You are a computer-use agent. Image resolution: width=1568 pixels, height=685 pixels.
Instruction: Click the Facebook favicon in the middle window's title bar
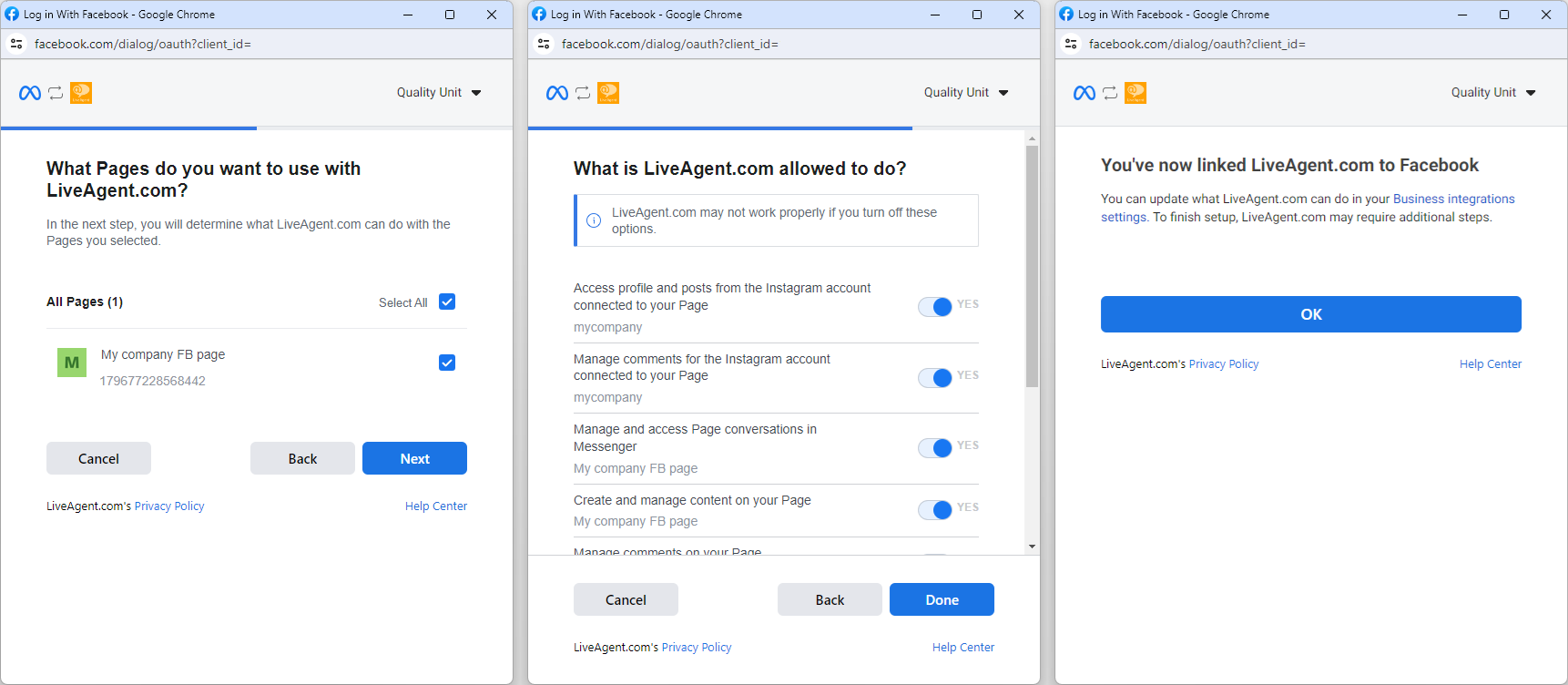click(539, 15)
